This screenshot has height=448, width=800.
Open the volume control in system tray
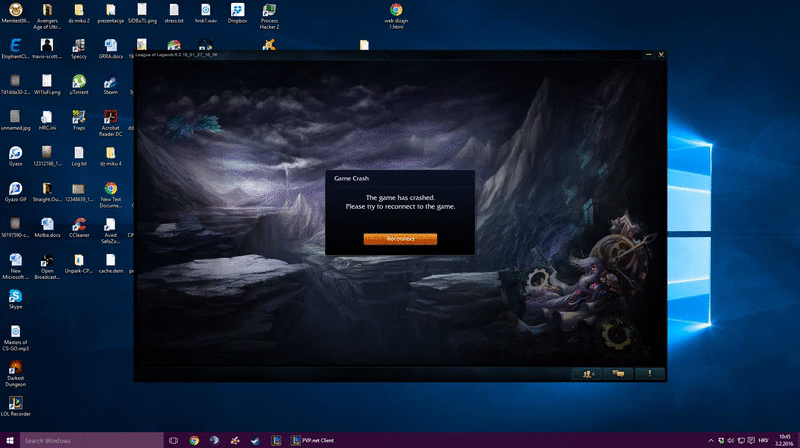pyautogui.click(x=731, y=441)
